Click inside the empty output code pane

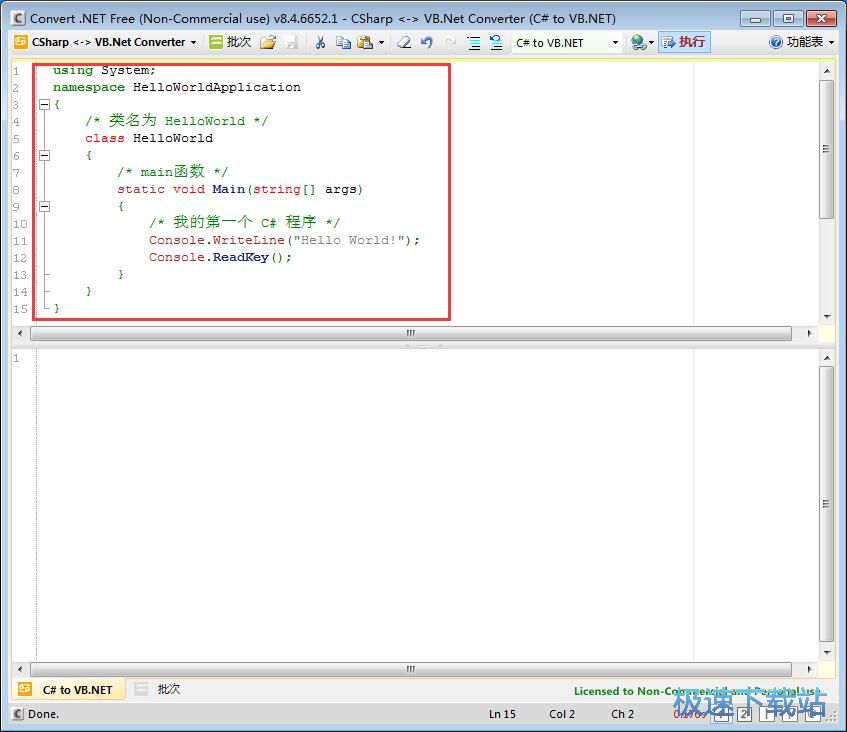(400, 500)
